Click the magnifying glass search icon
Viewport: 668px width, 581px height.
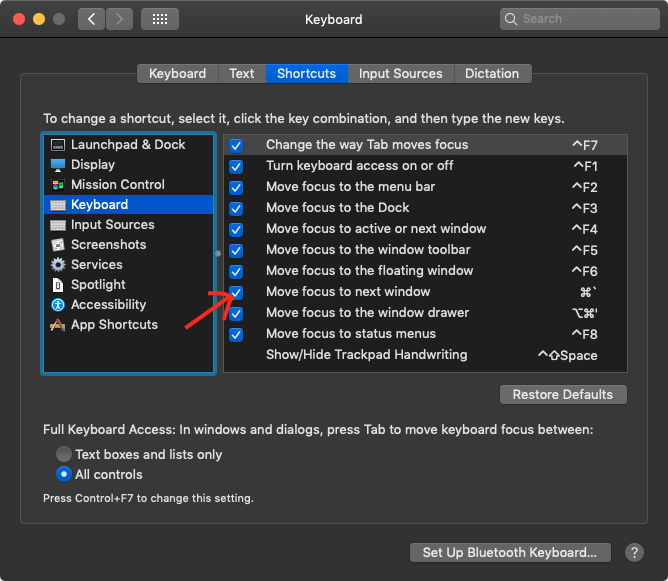pyautogui.click(x=510, y=19)
